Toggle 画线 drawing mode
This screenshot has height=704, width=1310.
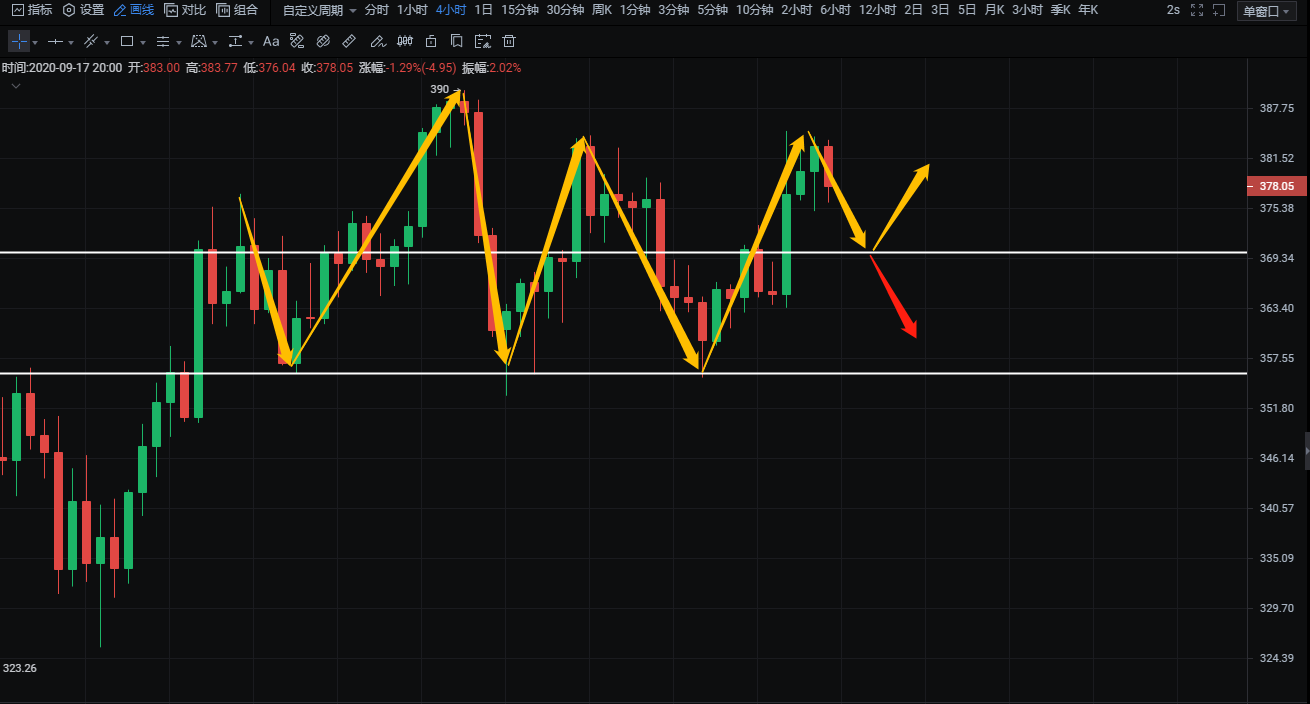coord(133,10)
